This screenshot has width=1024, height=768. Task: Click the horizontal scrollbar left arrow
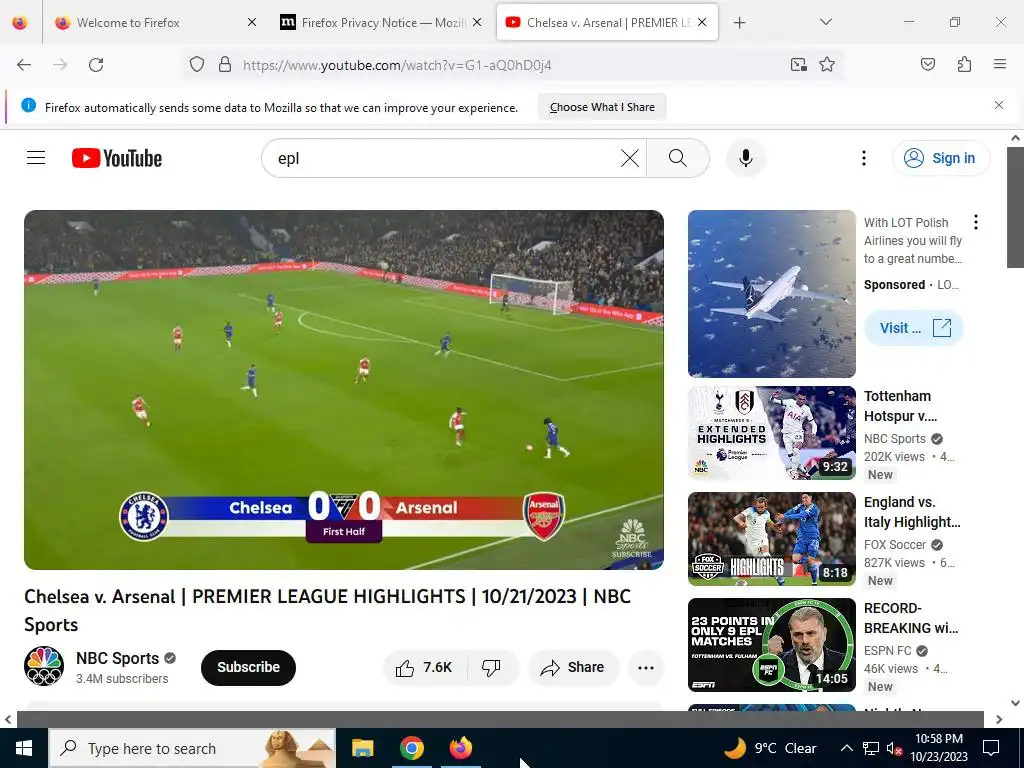tap(8, 719)
